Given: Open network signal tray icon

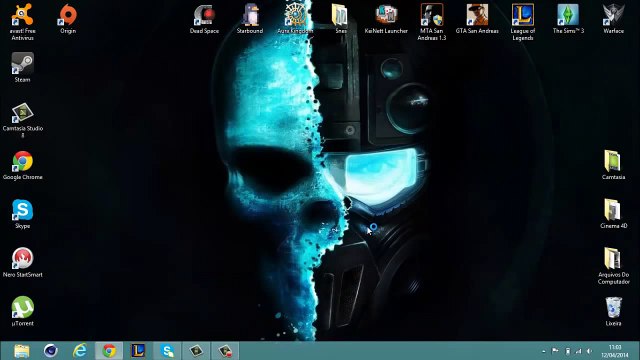Looking at the screenshot, I should pos(578,351).
